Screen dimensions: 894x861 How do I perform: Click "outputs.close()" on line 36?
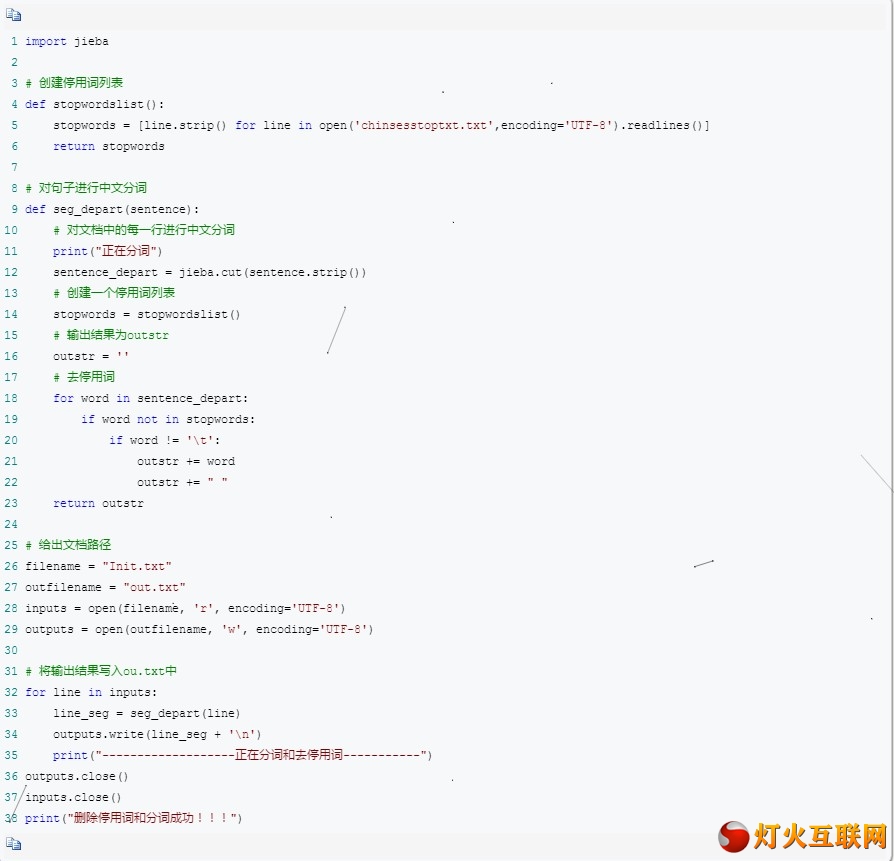pos(77,776)
